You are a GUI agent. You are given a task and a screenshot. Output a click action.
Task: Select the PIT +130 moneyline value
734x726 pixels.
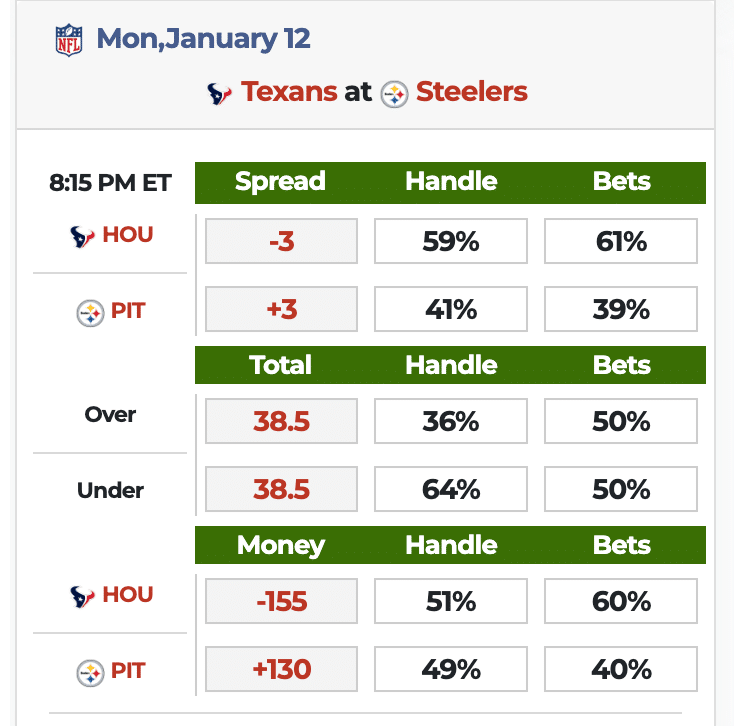click(x=281, y=669)
